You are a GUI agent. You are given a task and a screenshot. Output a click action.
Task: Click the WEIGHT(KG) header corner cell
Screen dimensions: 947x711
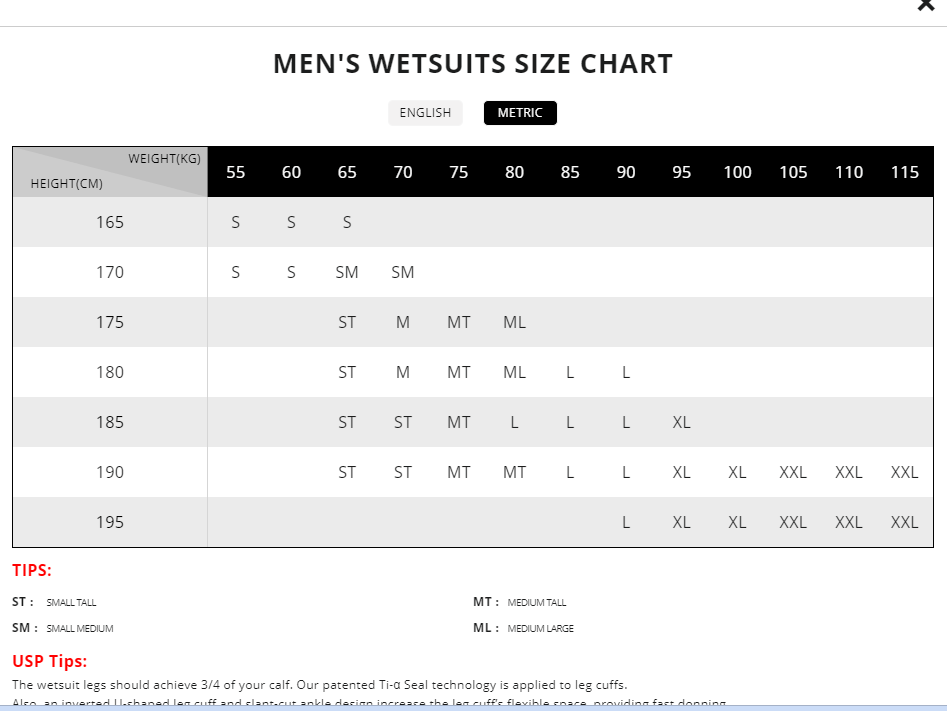click(x=164, y=159)
